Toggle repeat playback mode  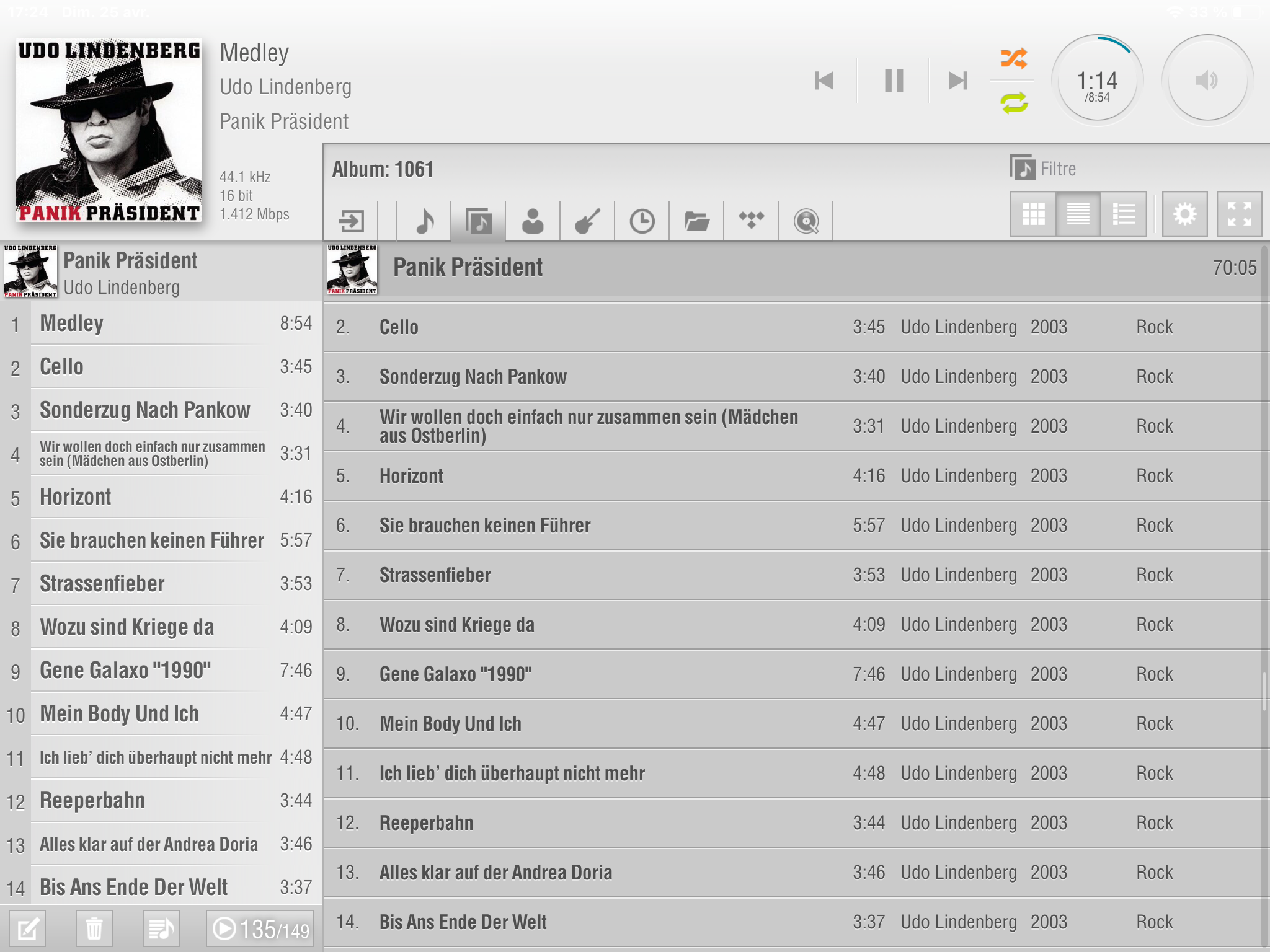(1014, 102)
